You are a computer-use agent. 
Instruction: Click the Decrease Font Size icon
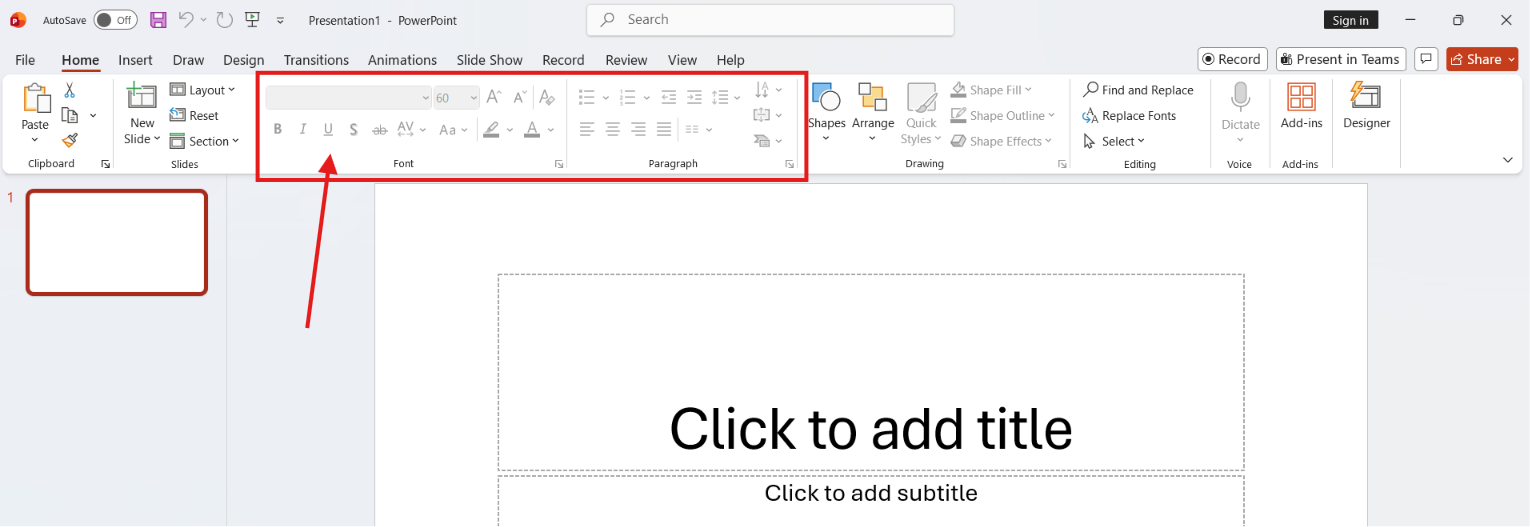[x=520, y=97]
